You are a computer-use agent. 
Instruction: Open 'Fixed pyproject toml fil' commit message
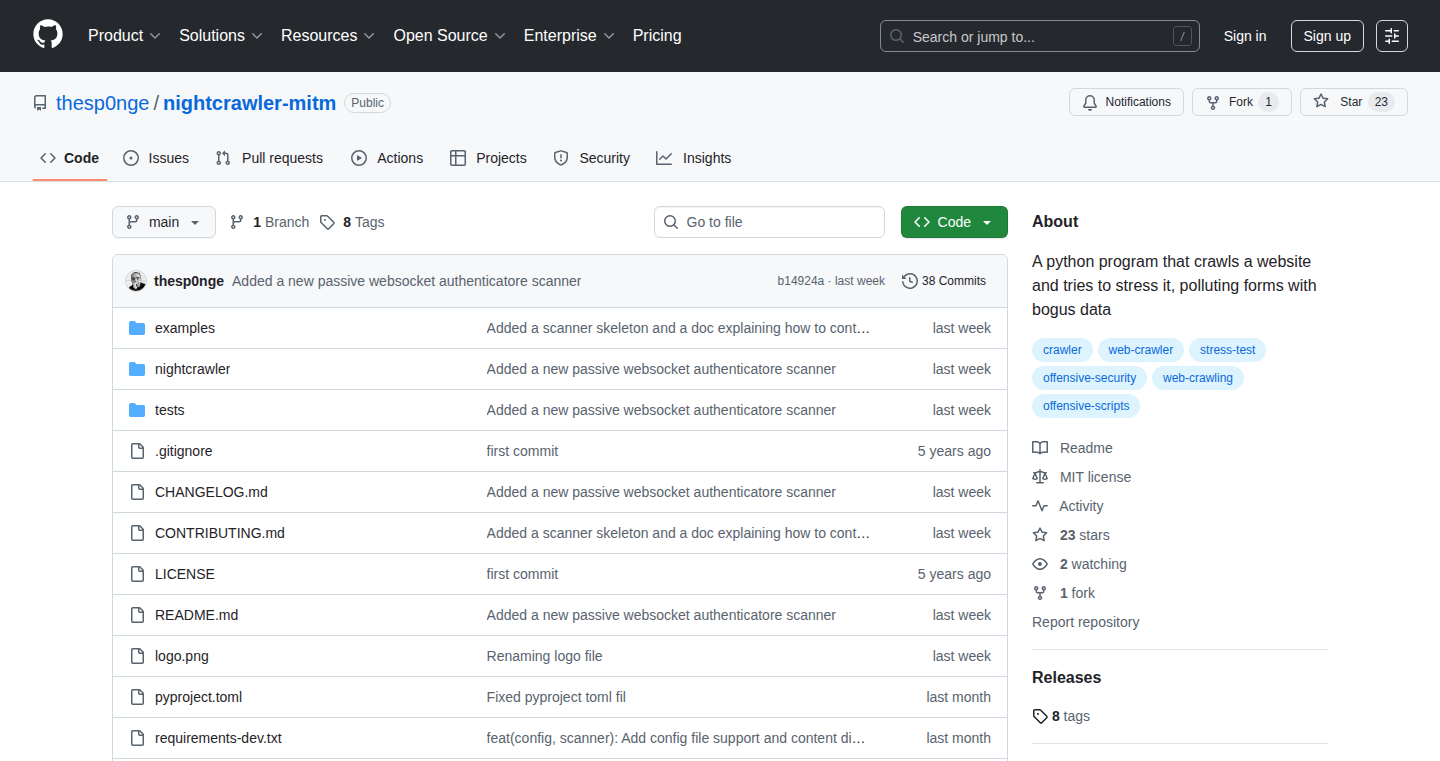point(556,697)
